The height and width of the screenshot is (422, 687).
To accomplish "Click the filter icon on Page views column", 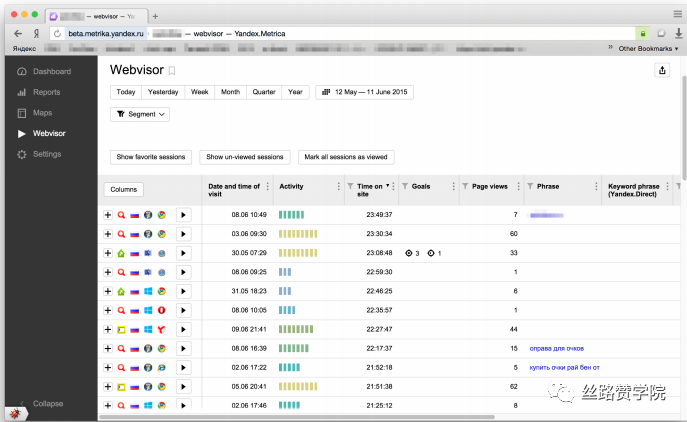I will point(464,186).
